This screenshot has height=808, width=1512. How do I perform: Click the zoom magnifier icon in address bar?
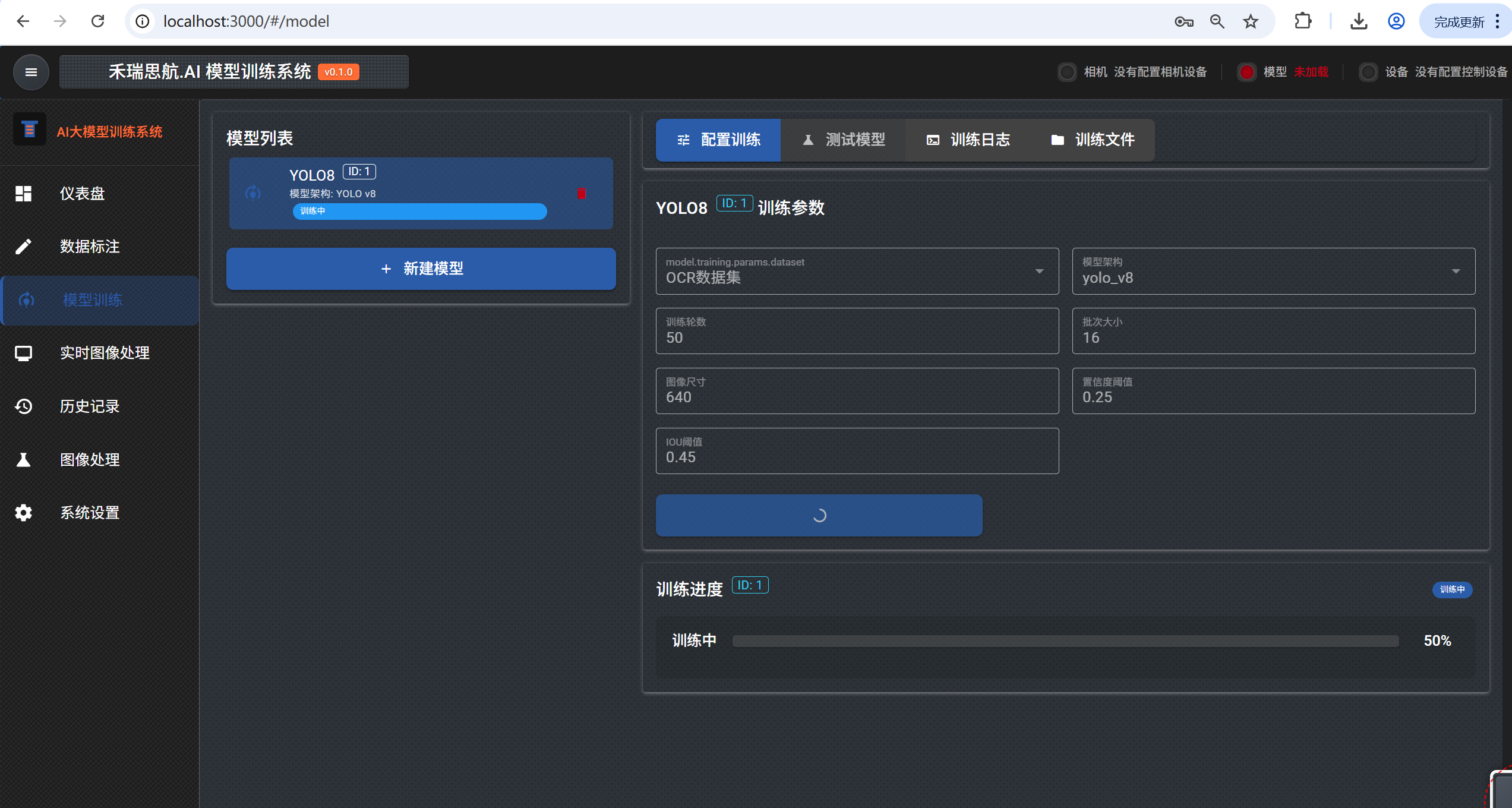point(1217,21)
